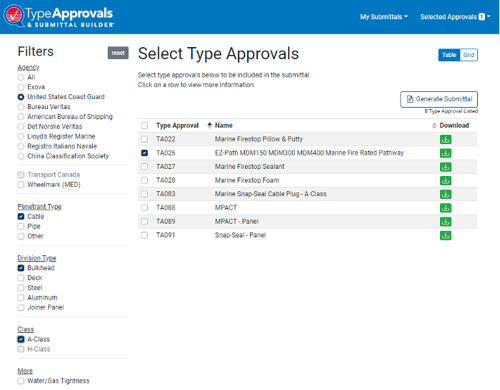Reset all filters with the reset button
The width and height of the screenshot is (500, 390).
pyautogui.click(x=118, y=53)
